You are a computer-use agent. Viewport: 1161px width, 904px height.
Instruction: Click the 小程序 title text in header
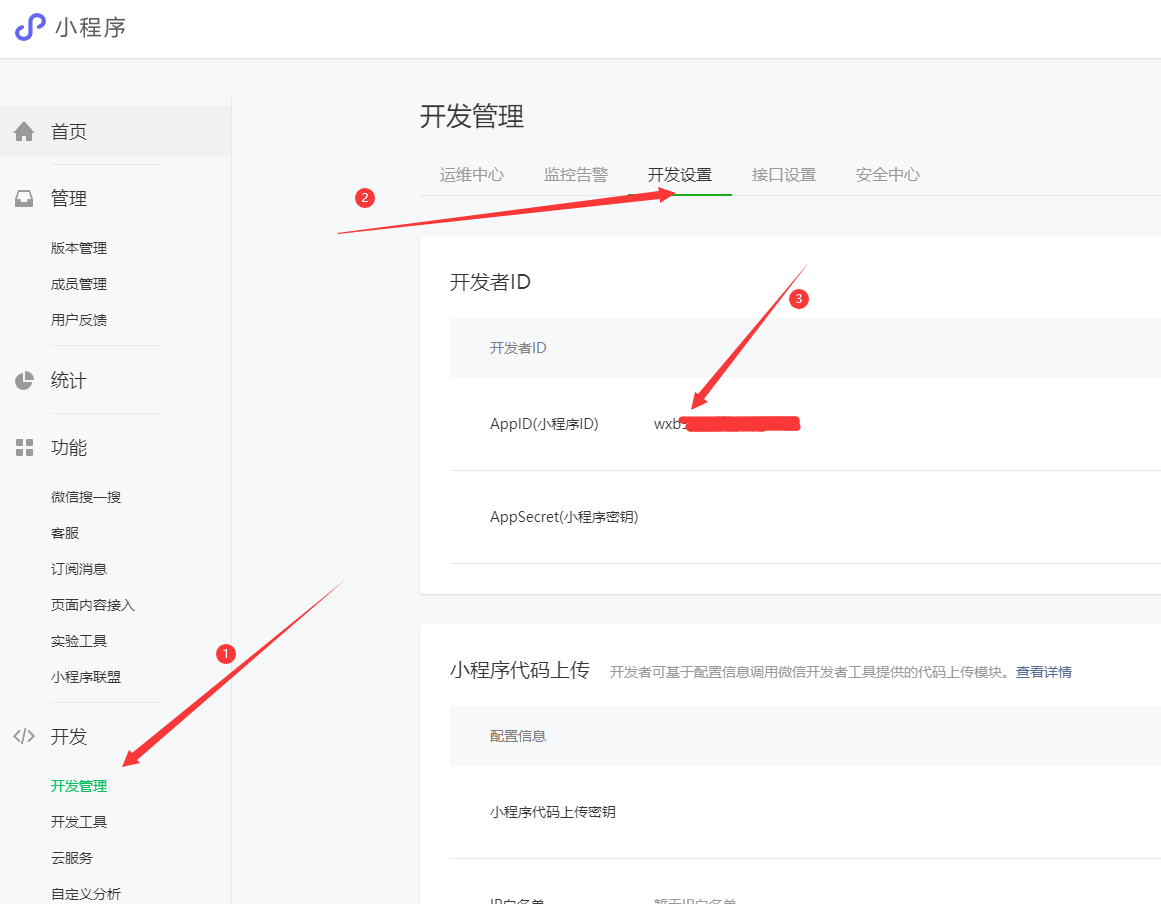[90, 27]
